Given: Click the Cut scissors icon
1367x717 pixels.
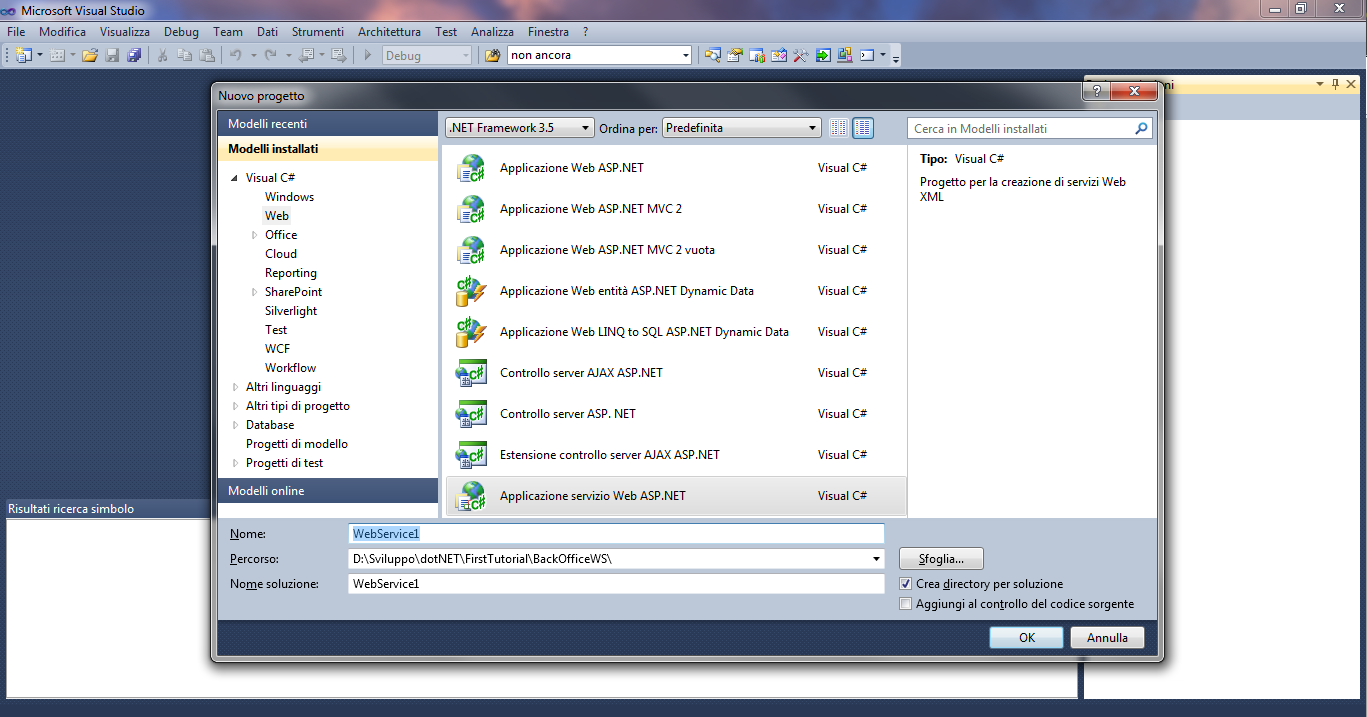Looking at the screenshot, I should click(162, 55).
